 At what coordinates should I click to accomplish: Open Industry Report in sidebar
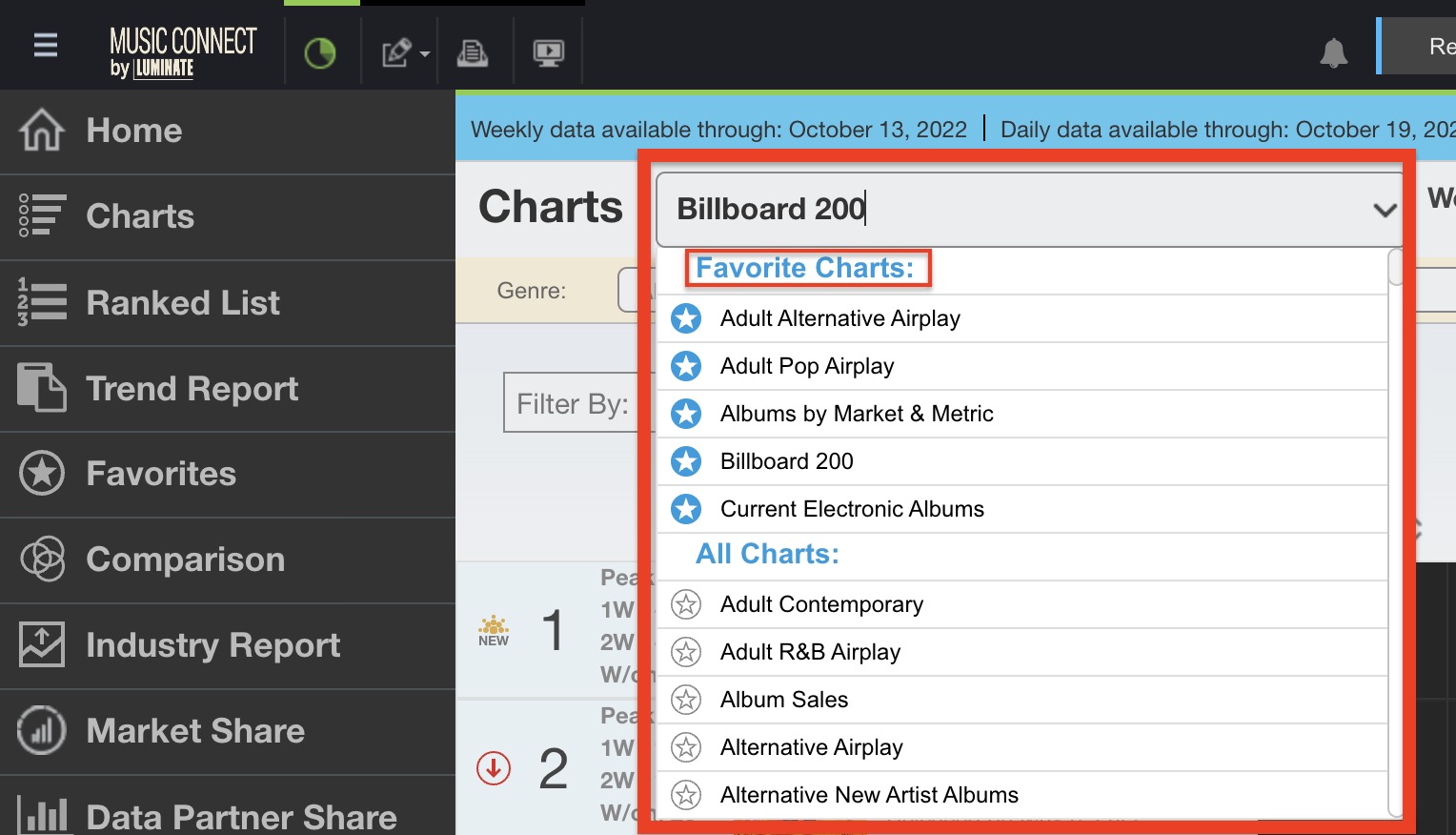(x=228, y=646)
